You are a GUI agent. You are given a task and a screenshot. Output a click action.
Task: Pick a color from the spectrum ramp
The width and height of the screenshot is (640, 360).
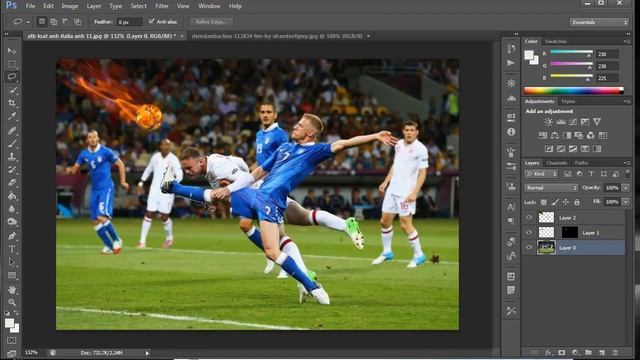[x=573, y=91]
